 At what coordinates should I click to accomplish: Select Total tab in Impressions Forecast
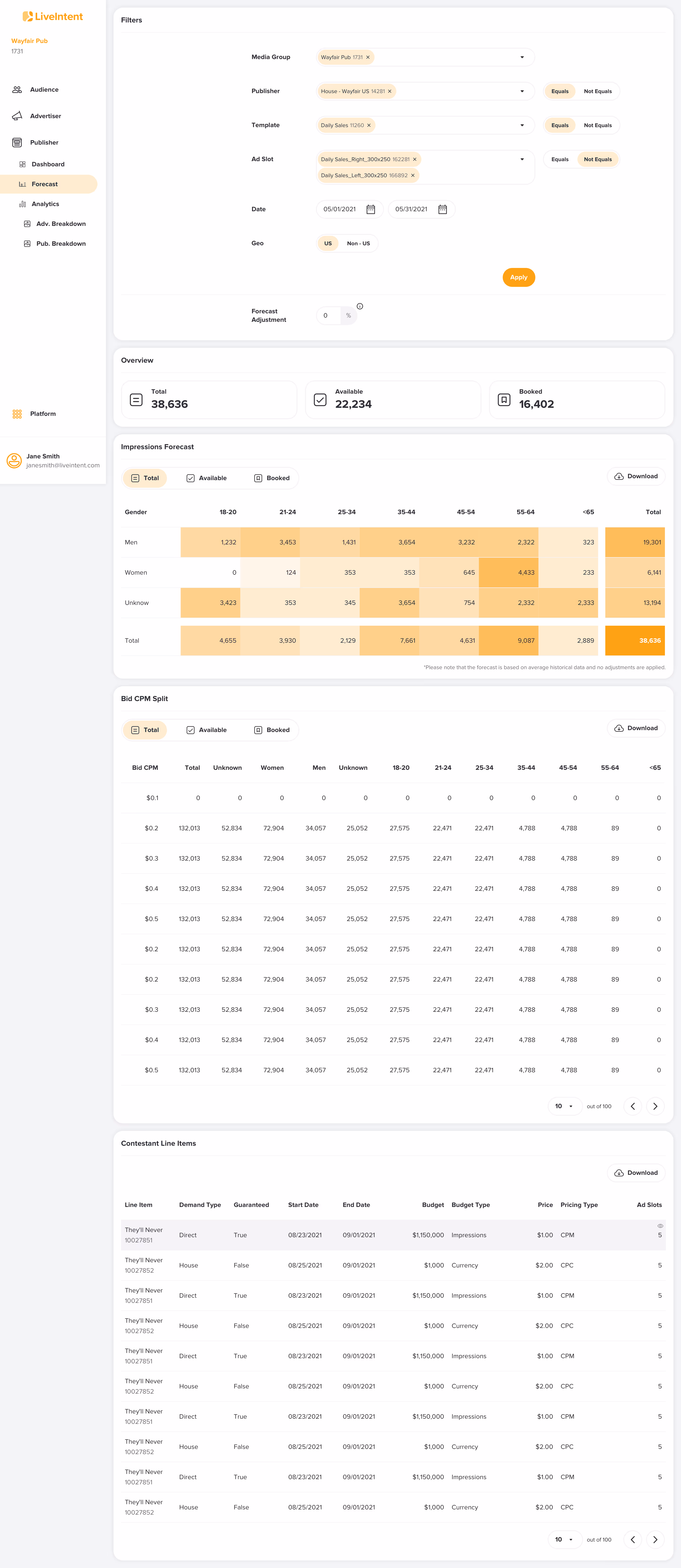click(145, 478)
